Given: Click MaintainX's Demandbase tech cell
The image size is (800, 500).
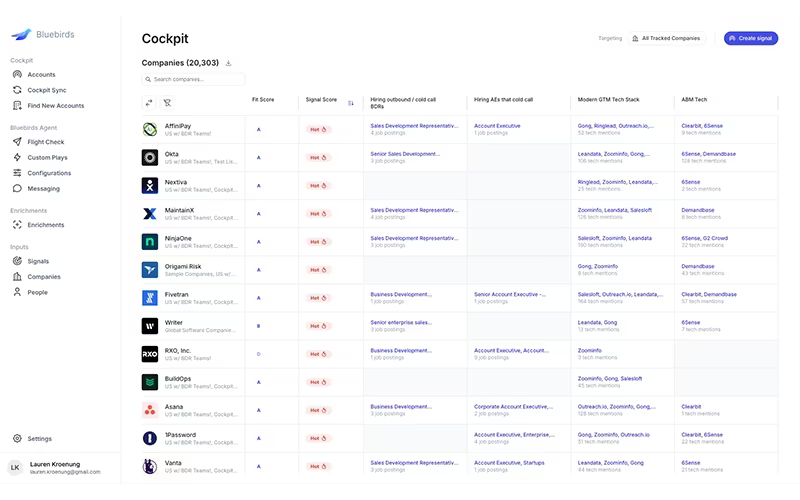Looking at the screenshot, I should pos(697,210).
